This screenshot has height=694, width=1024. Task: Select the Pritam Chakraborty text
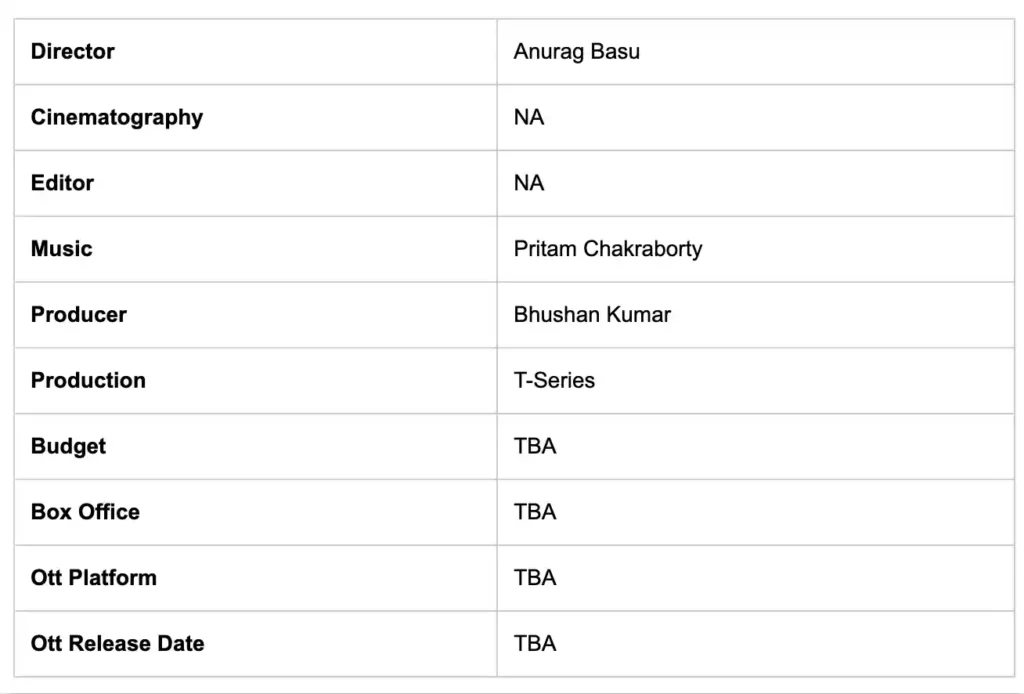pyautogui.click(x=607, y=249)
